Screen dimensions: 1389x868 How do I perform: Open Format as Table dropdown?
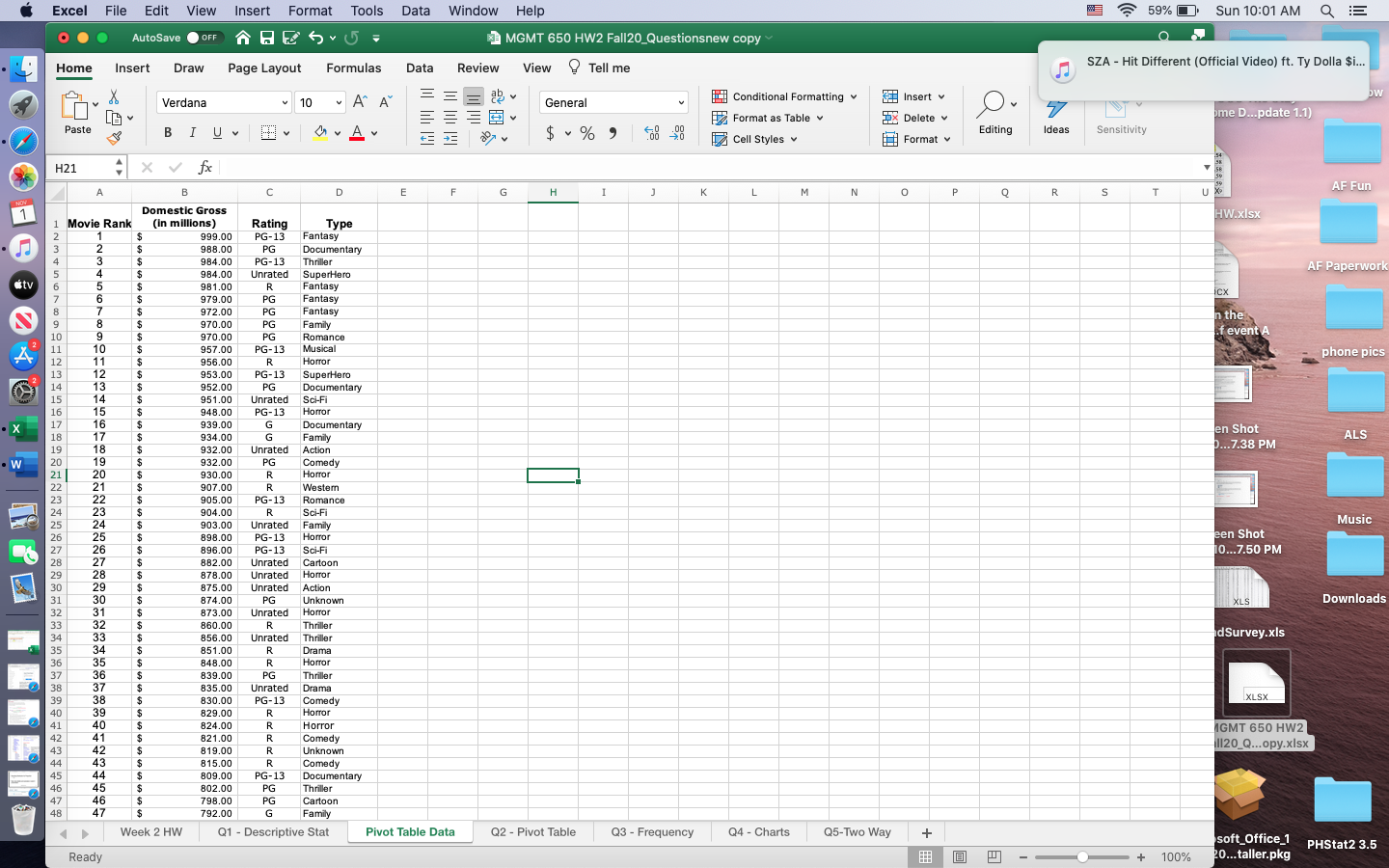[x=768, y=118]
